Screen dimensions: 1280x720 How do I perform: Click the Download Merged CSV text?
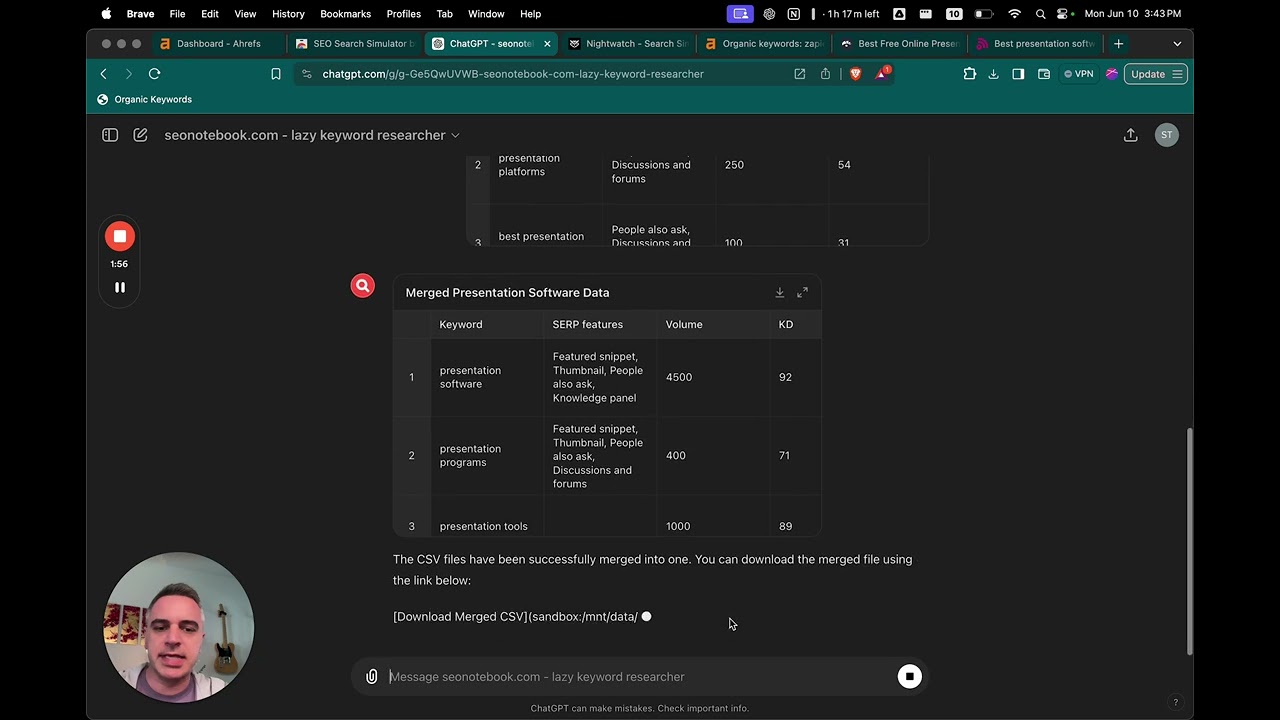pos(460,617)
